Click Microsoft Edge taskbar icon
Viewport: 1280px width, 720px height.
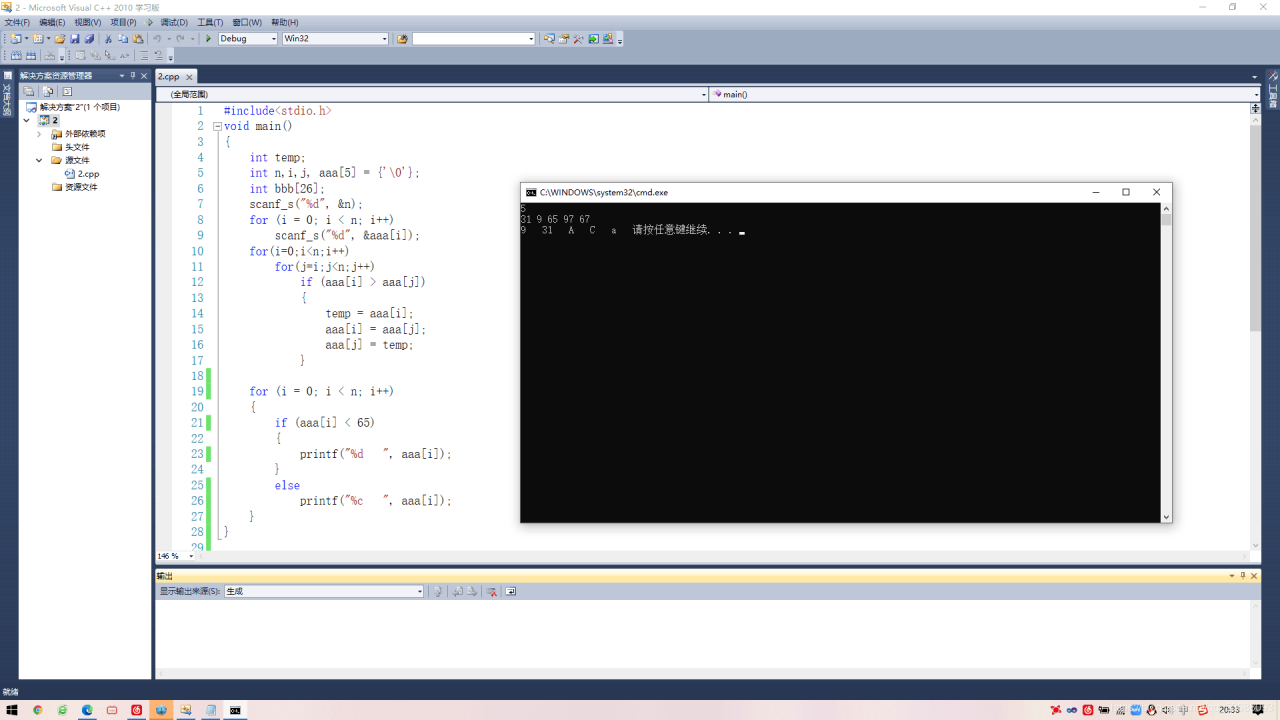[x=87, y=710]
